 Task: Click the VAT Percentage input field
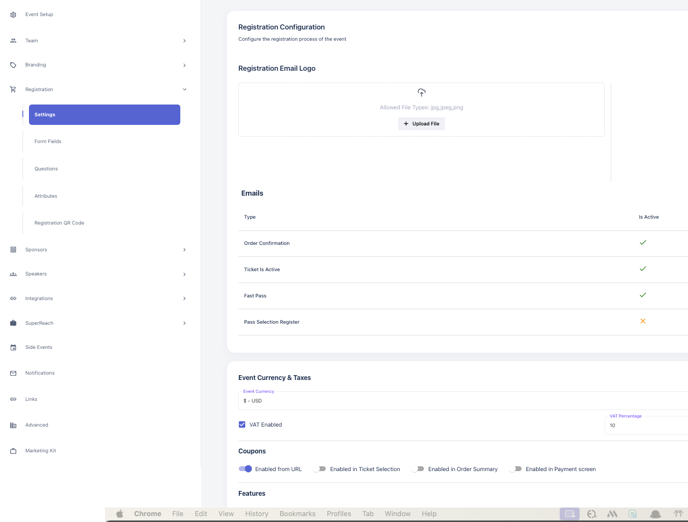pos(645,425)
